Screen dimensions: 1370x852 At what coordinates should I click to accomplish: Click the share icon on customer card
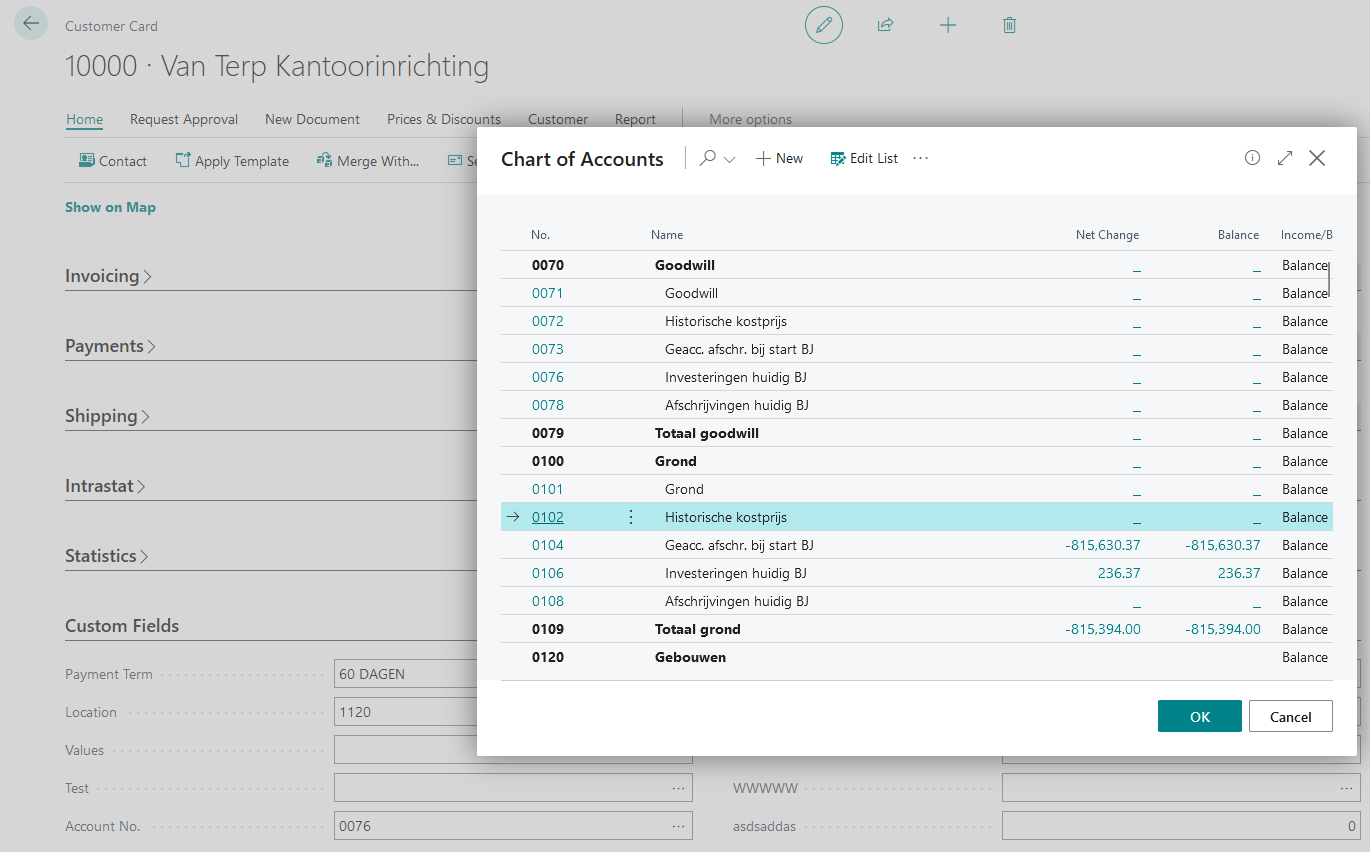885,25
